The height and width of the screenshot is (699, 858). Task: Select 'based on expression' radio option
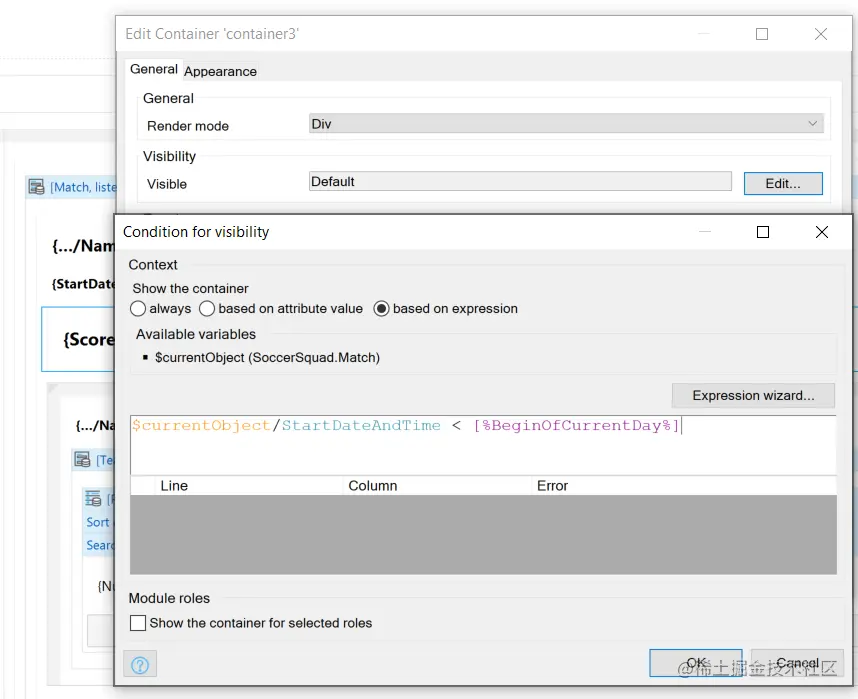coord(381,309)
